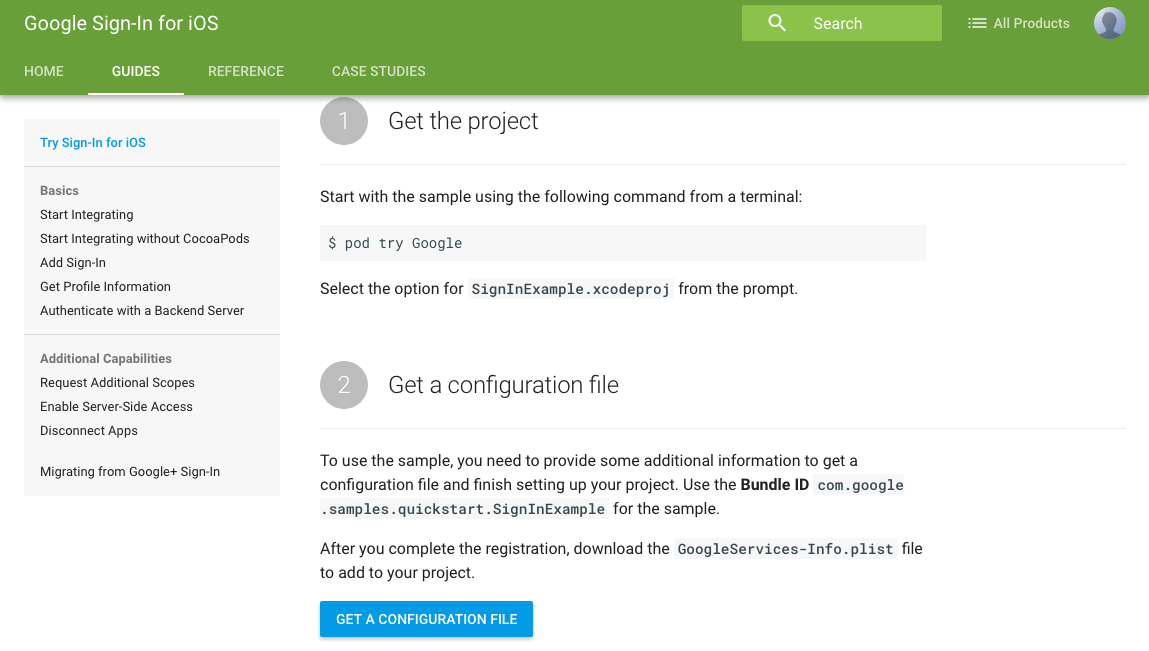
Task: Open the Get Profile Information link
Action: [105, 287]
